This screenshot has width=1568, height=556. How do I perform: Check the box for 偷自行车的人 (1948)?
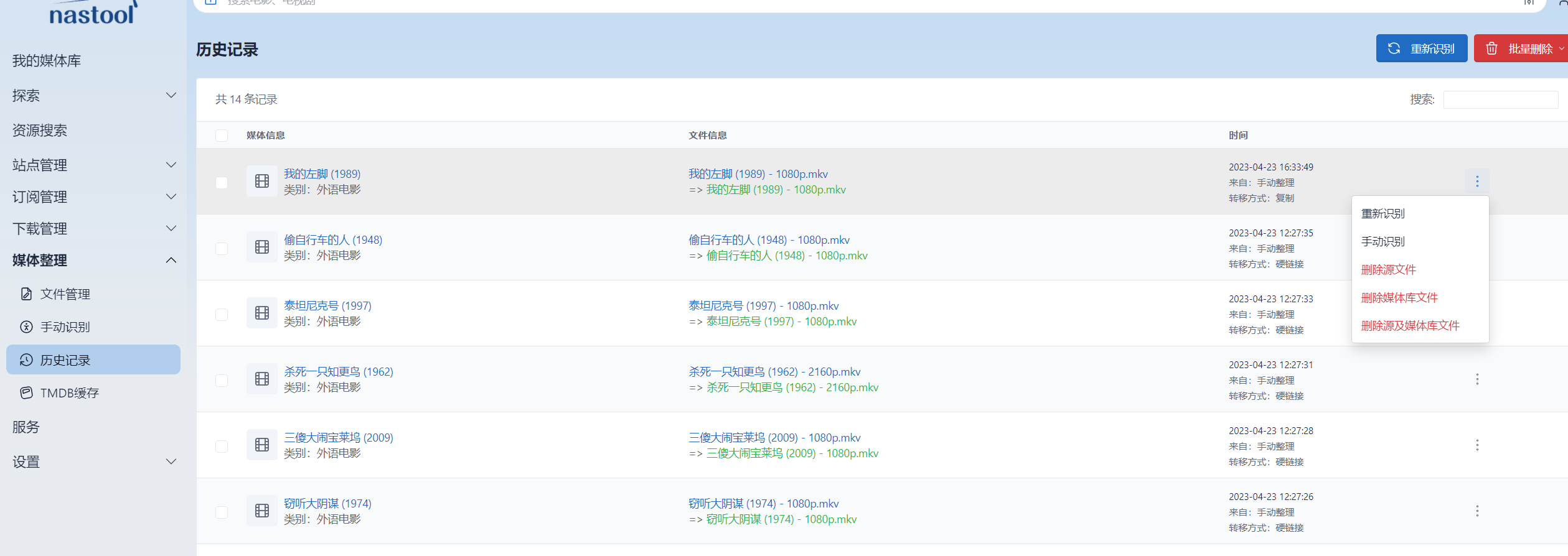coord(222,248)
